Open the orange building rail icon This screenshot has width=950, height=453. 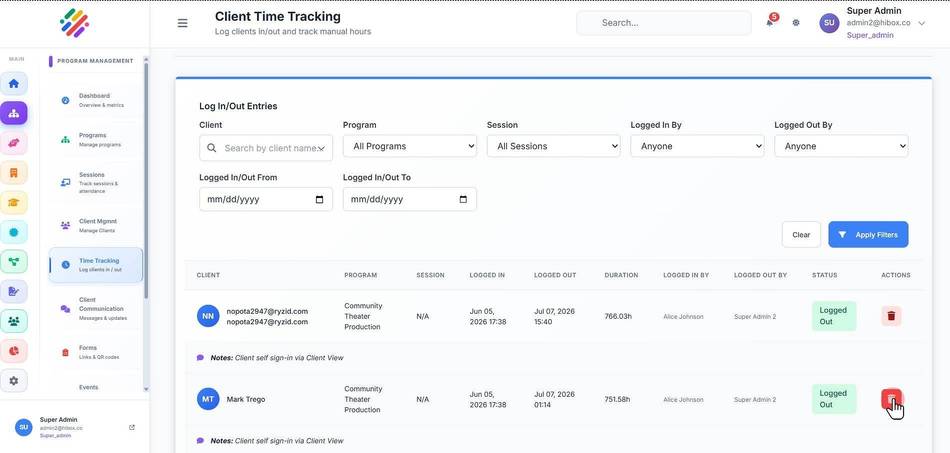click(x=14, y=173)
